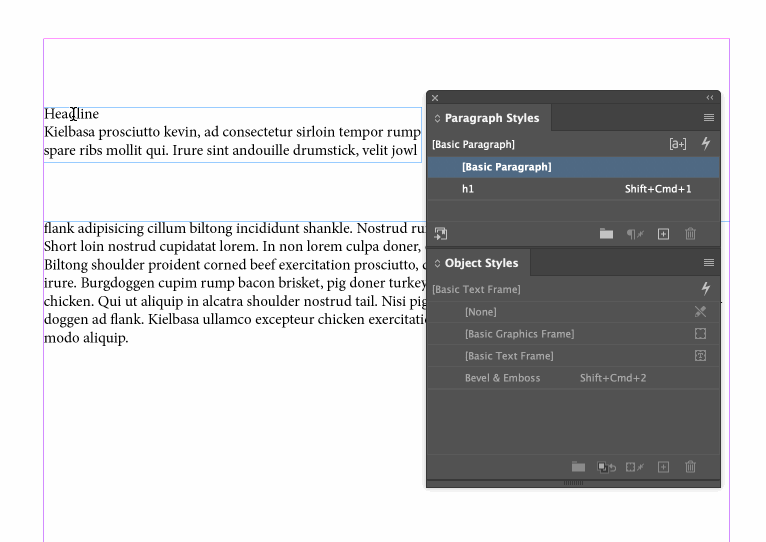Select the [Basic Paragraph] style row
Image resolution: width=766 pixels, height=542 pixels.
pos(573,167)
